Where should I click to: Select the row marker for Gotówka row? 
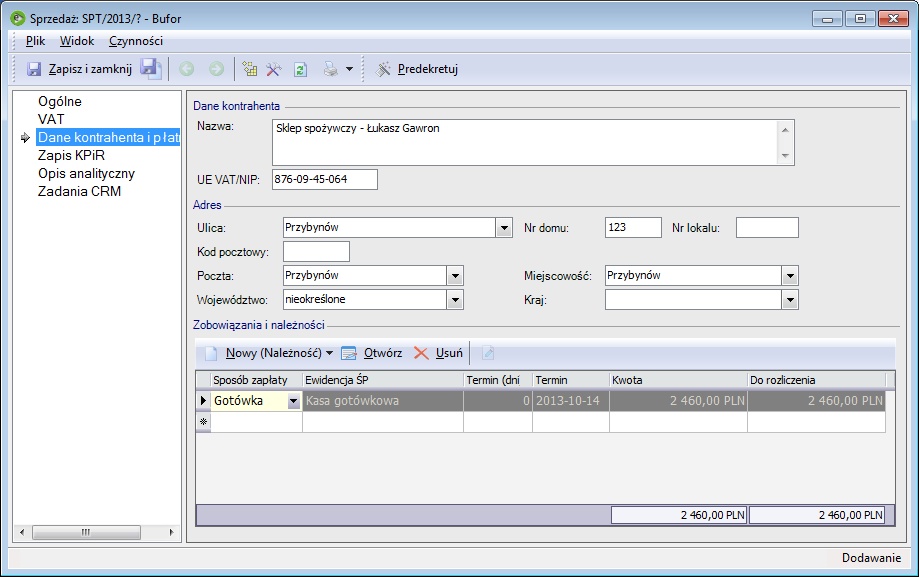tap(203, 401)
